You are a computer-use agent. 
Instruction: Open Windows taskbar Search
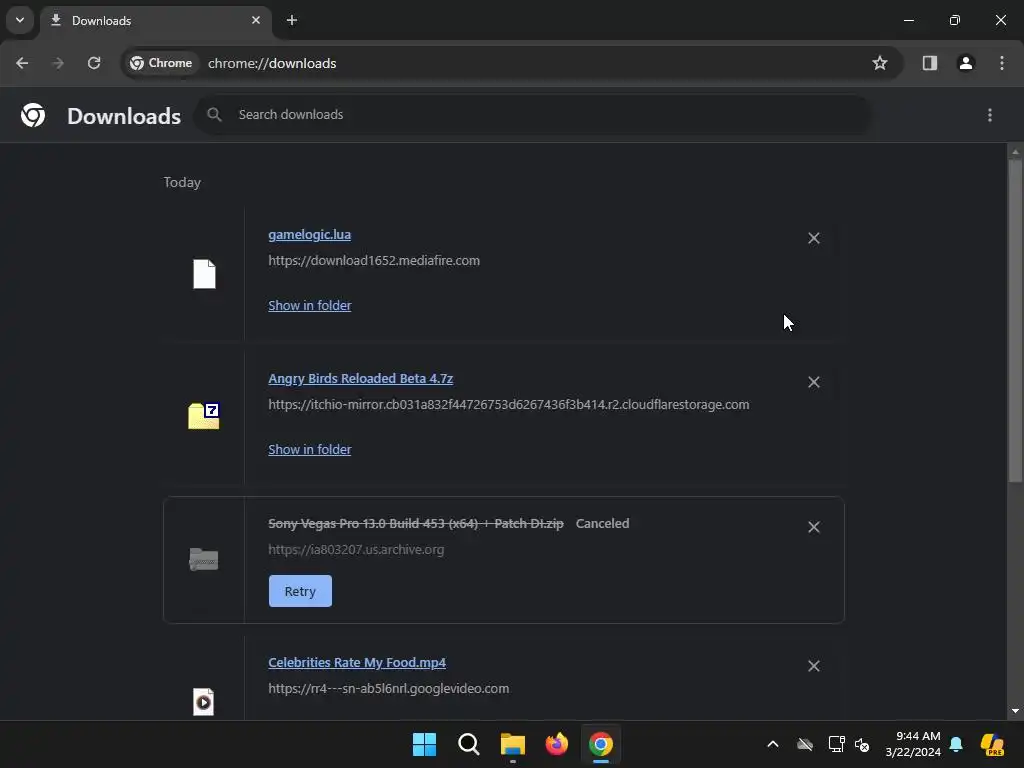[469, 744]
